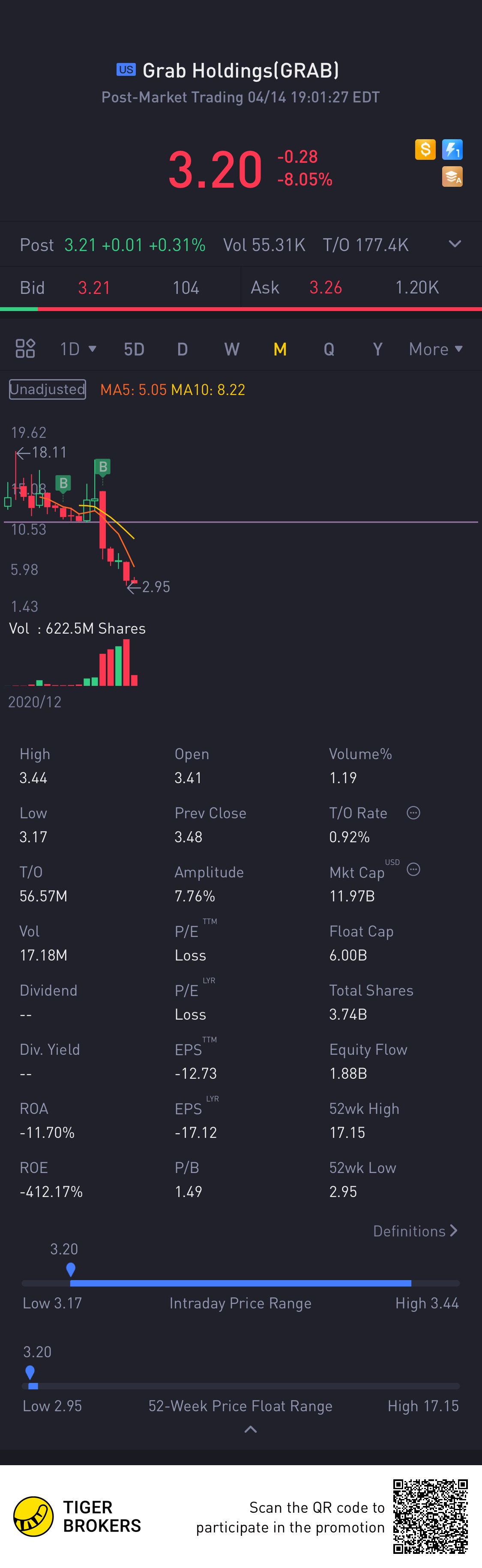Screen dimensions: 482x1568
Task: Select the Q quarterly chart tab
Action: (329, 349)
